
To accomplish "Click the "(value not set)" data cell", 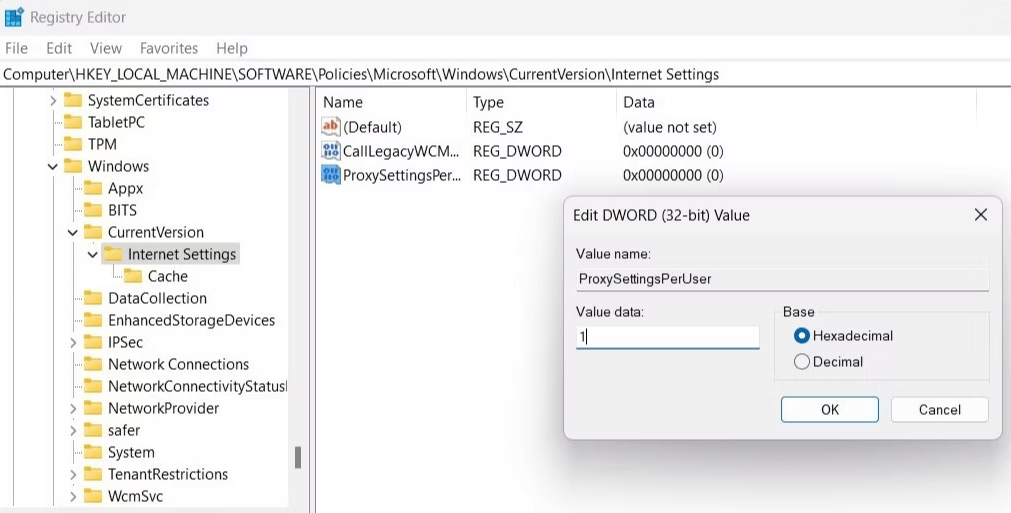I will click(x=669, y=127).
